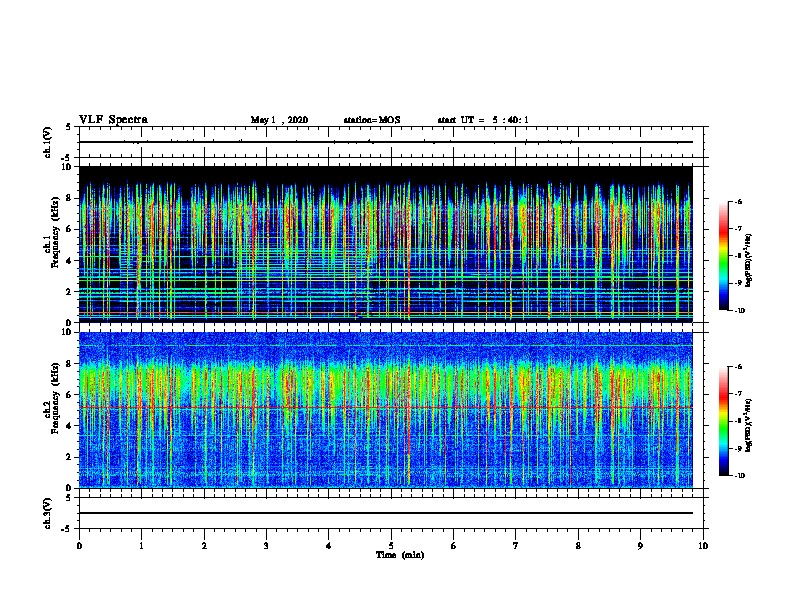
Task: Click the ch.2 frequency tick label "4"
Action: (x=69, y=426)
